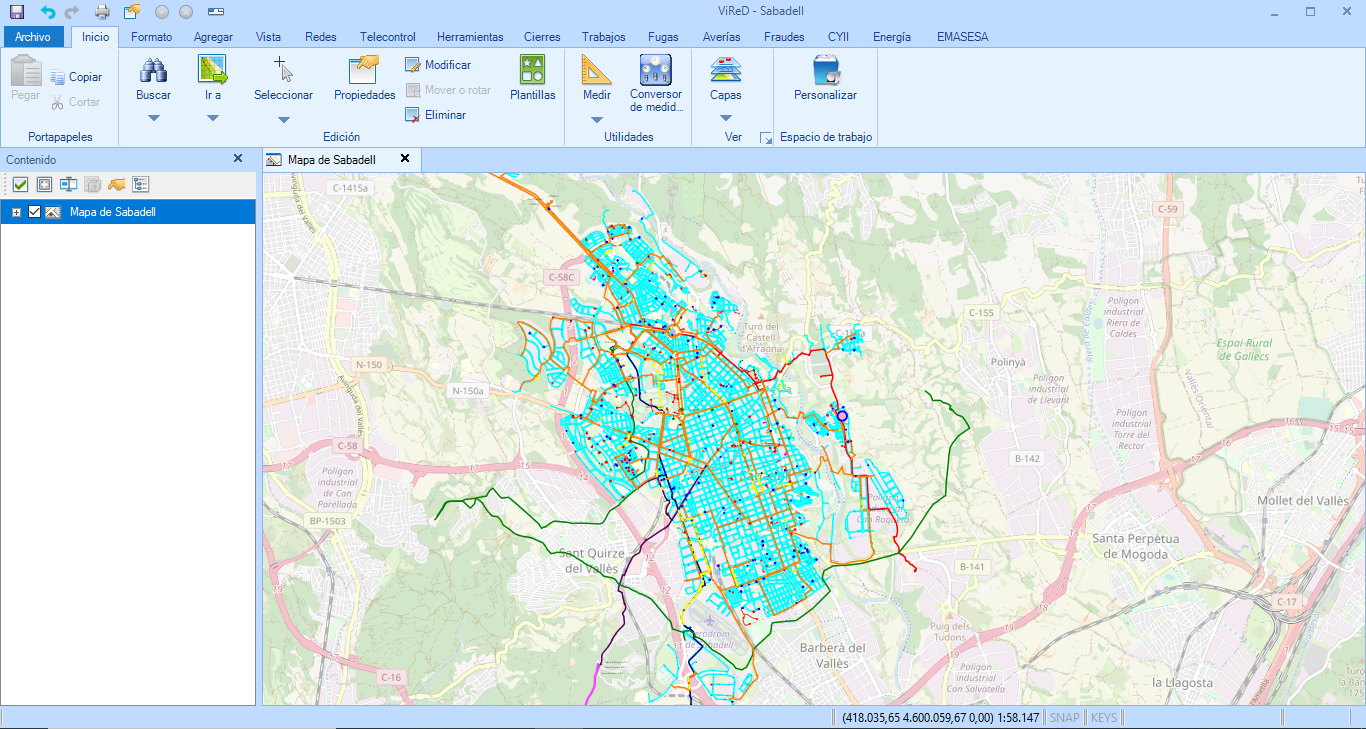The image size is (1366, 729).
Task: Click the Capas layers icon
Action: (726, 70)
